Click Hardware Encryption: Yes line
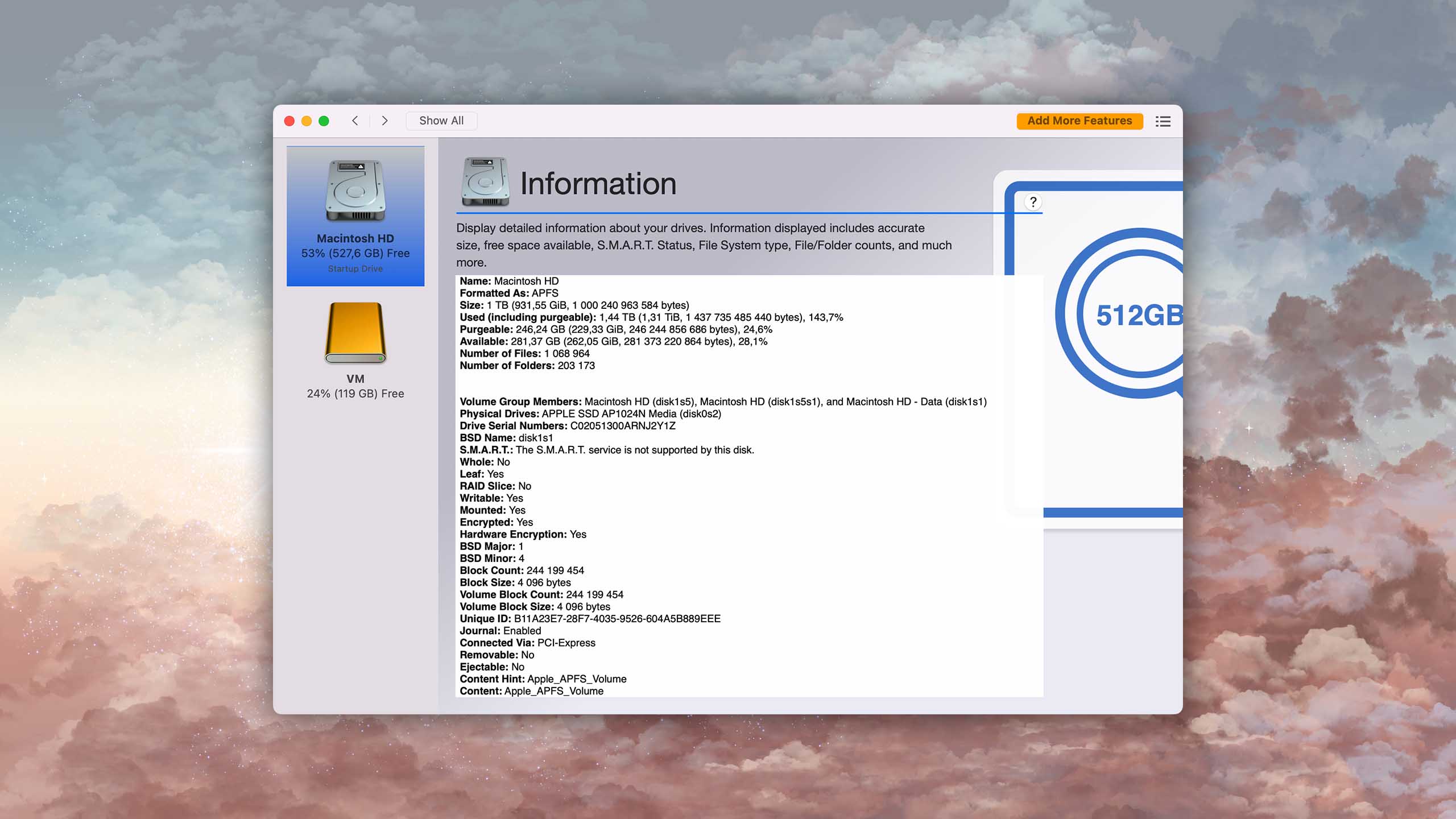 (523, 534)
